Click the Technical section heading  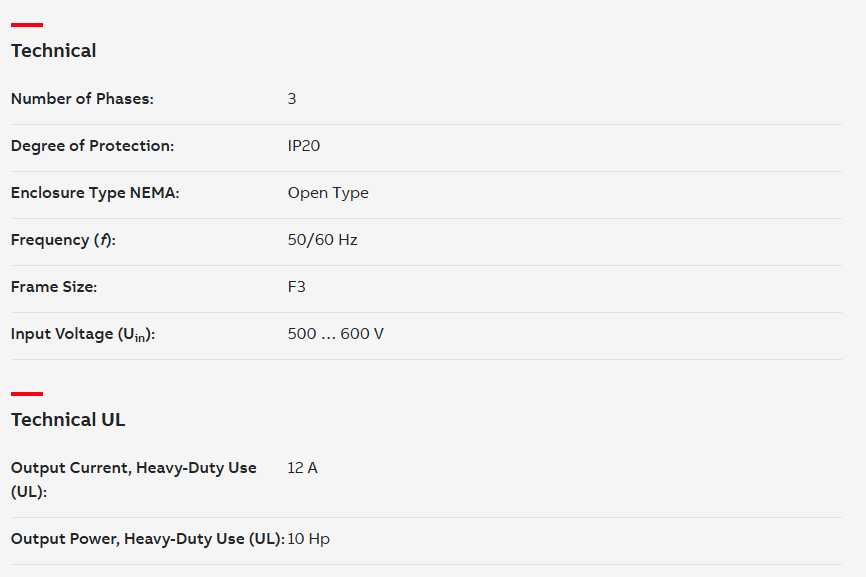point(54,51)
